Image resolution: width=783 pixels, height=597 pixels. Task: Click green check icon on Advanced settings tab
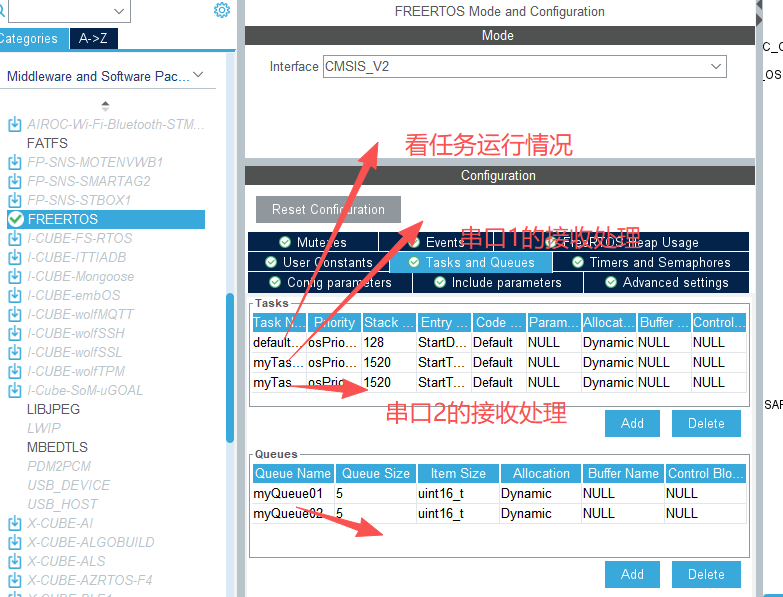tap(611, 282)
